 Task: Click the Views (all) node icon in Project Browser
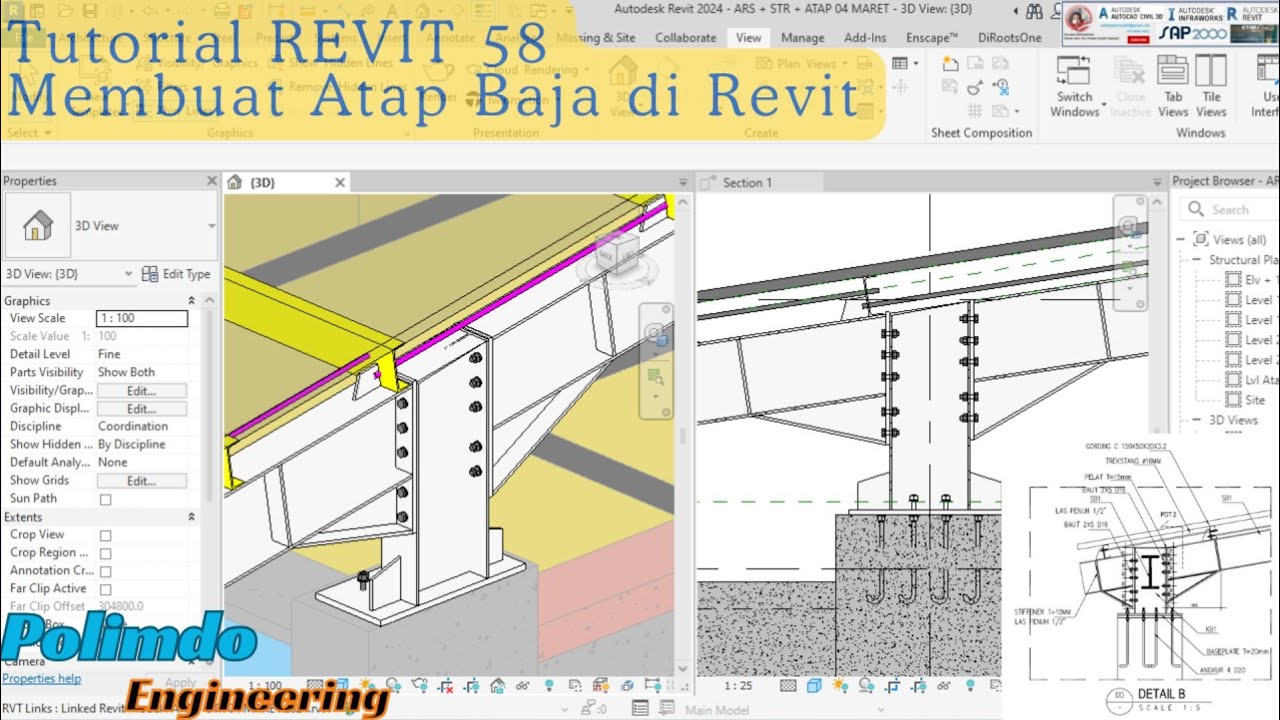pyautogui.click(x=1201, y=239)
